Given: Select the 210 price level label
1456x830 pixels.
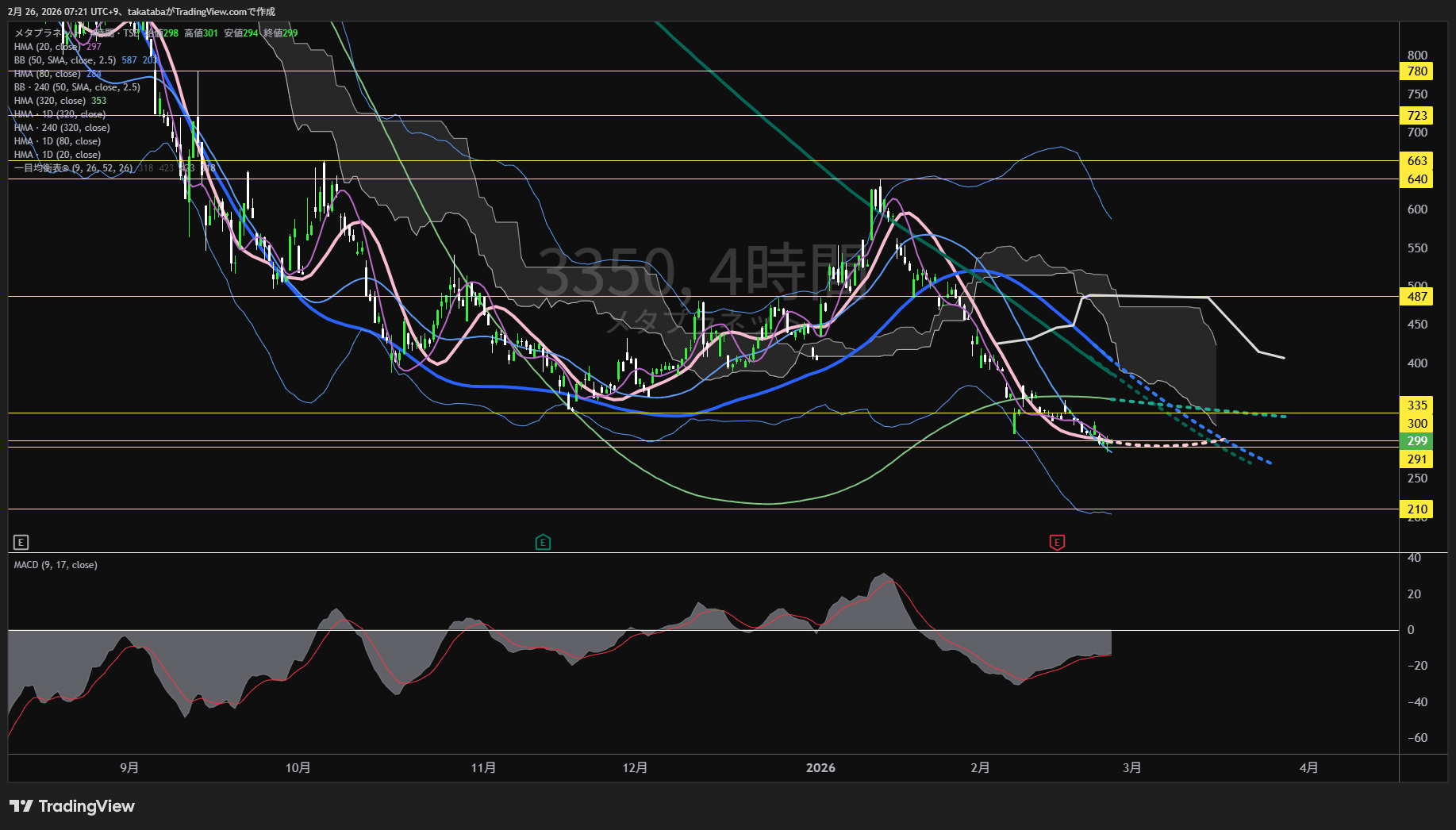Looking at the screenshot, I should (x=1416, y=509).
